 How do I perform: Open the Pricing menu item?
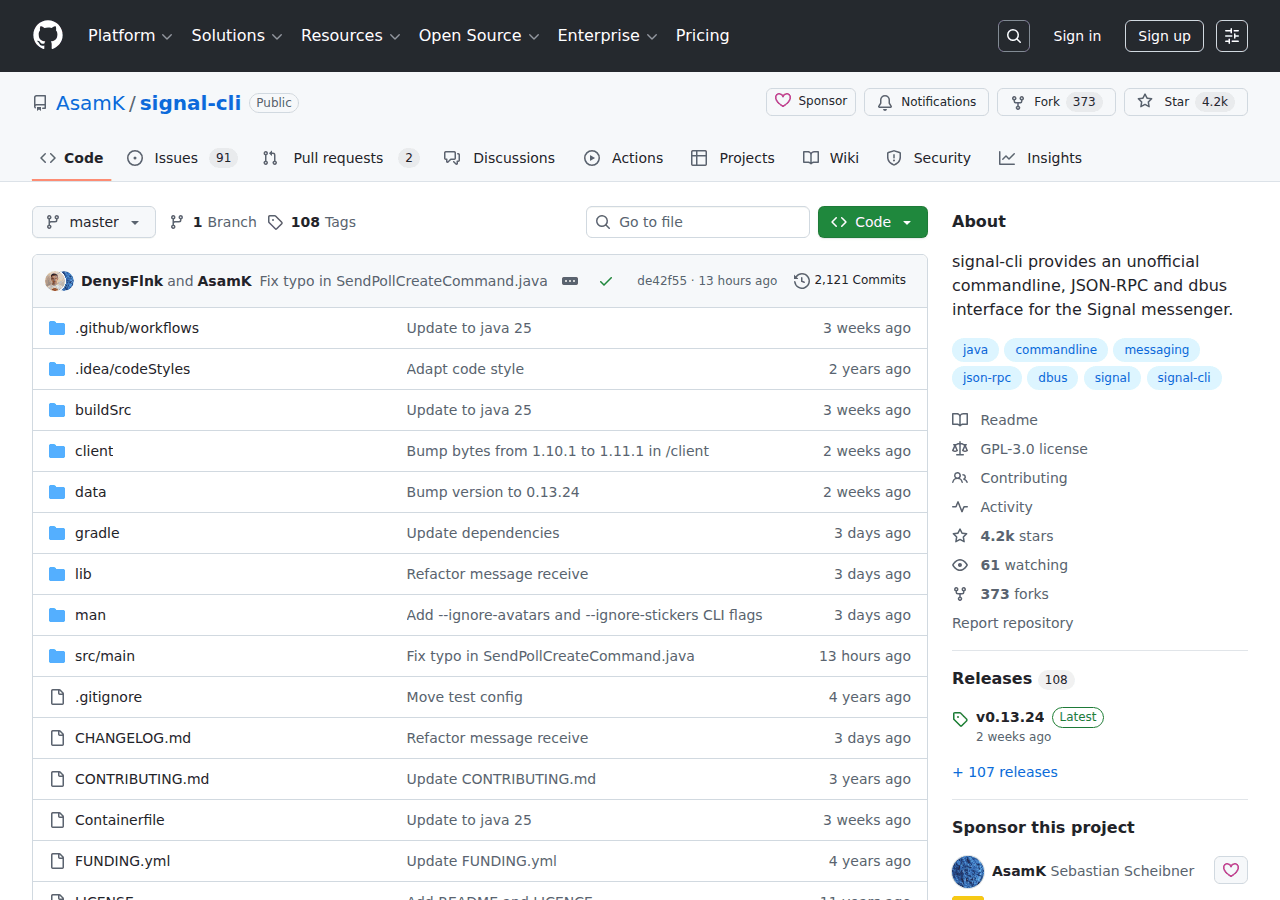[702, 35]
